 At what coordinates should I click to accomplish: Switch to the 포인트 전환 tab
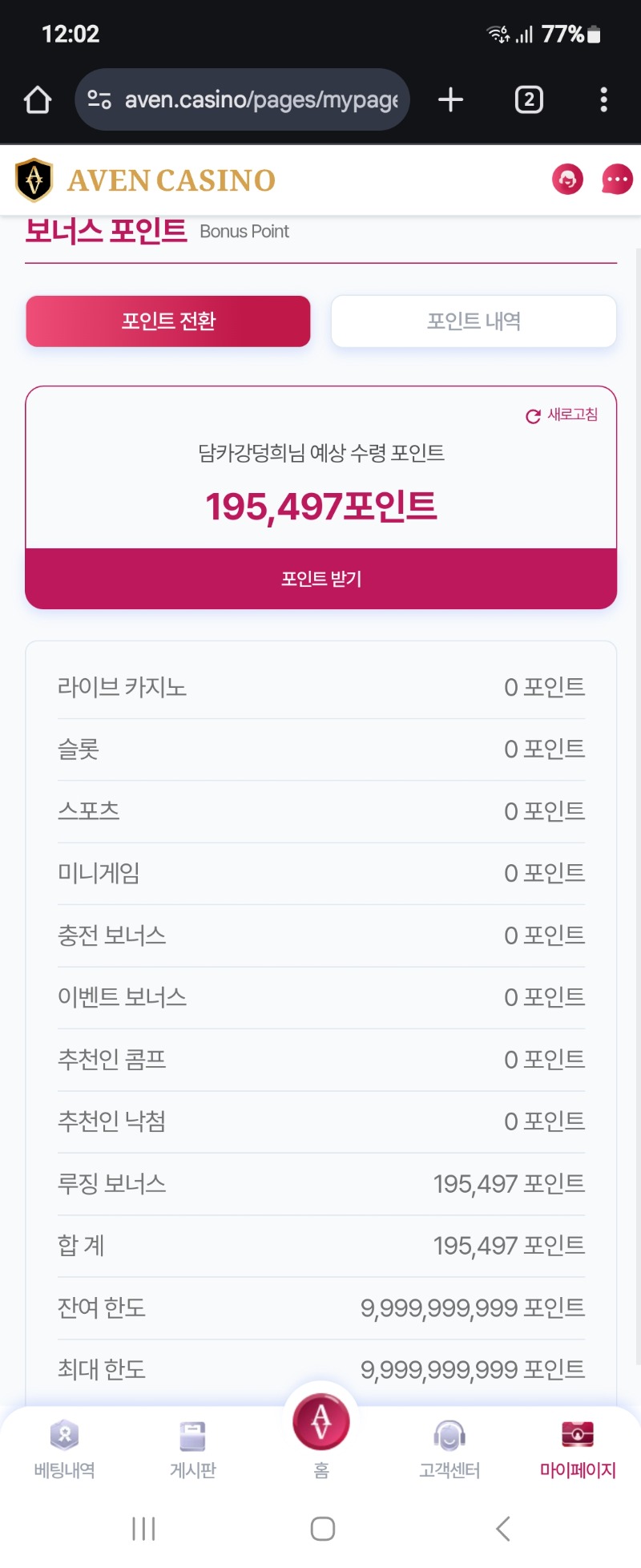tap(168, 321)
